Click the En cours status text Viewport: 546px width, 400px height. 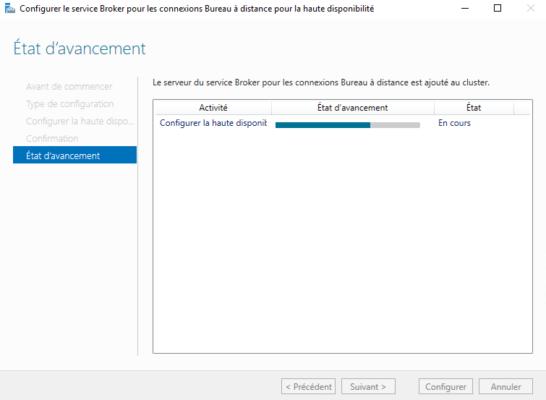454,123
